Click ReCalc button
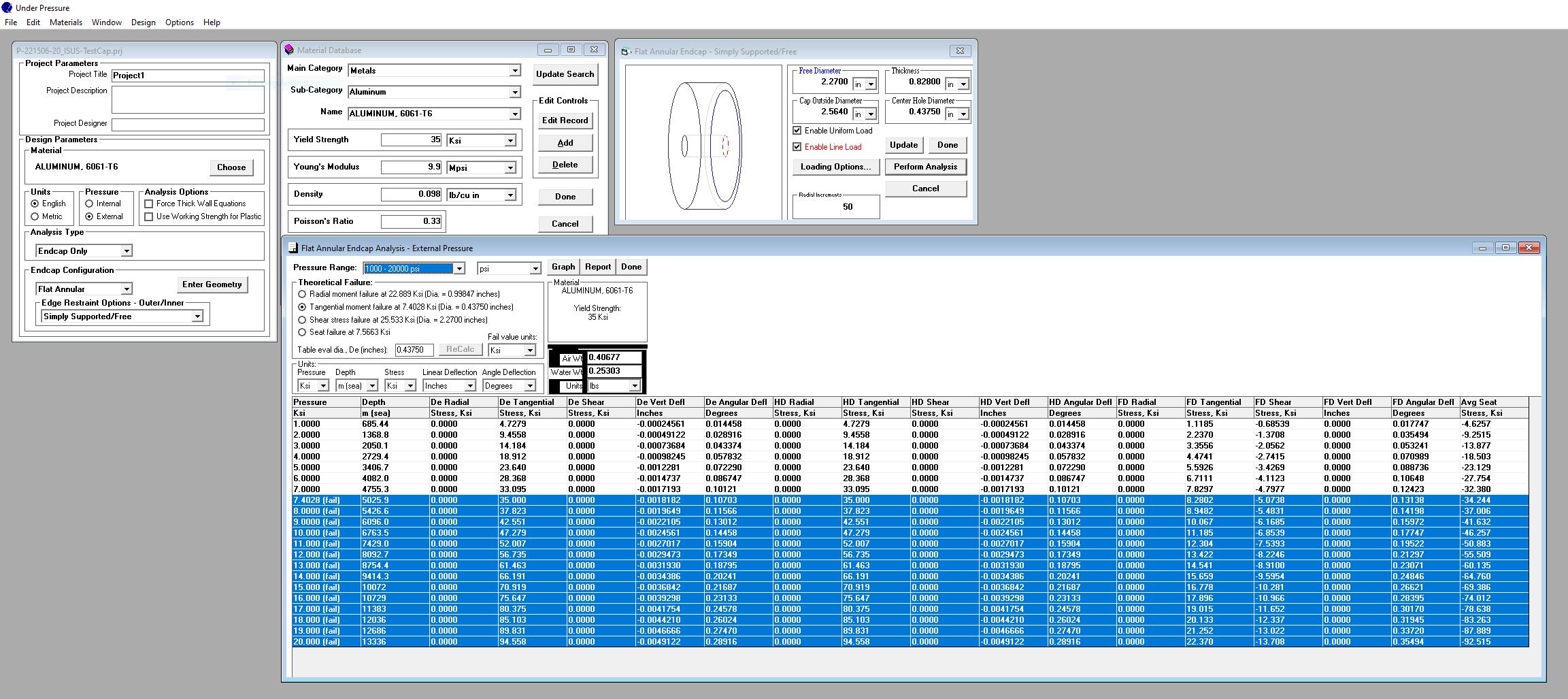1568x699 pixels. [x=460, y=350]
